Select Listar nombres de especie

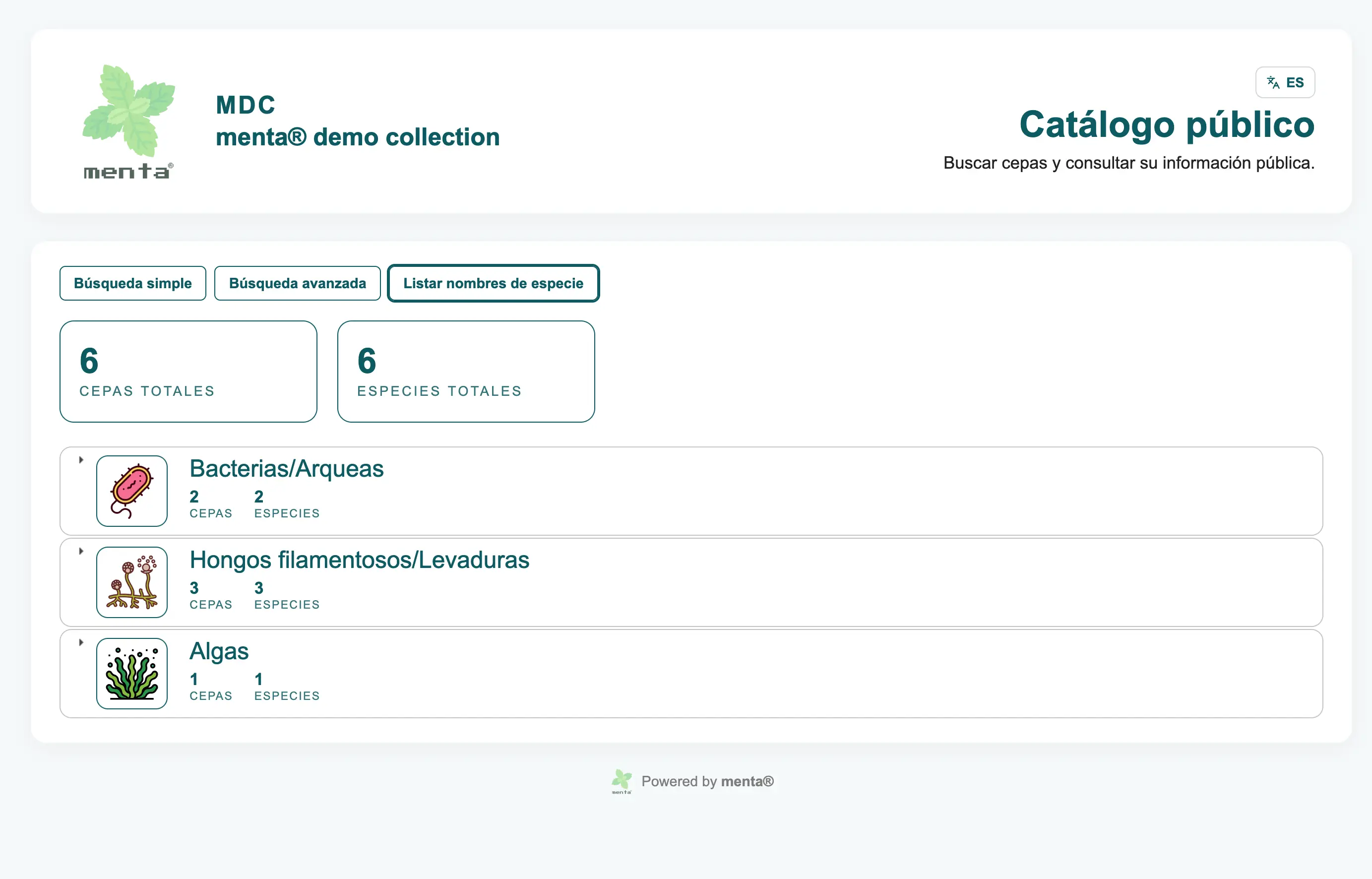[493, 283]
